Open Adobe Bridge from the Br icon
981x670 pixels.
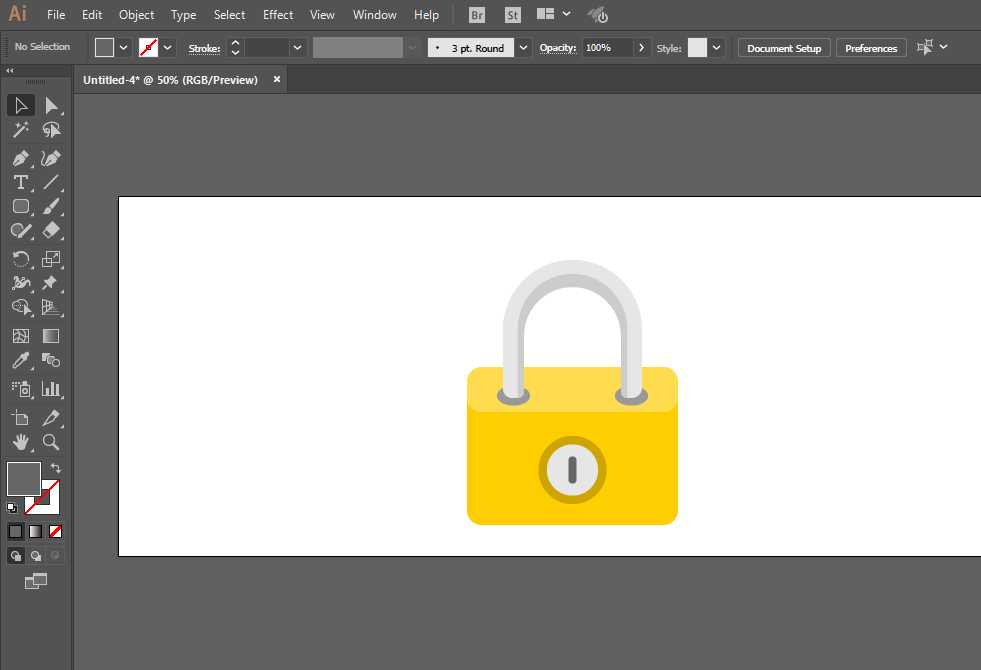pyautogui.click(x=477, y=15)
